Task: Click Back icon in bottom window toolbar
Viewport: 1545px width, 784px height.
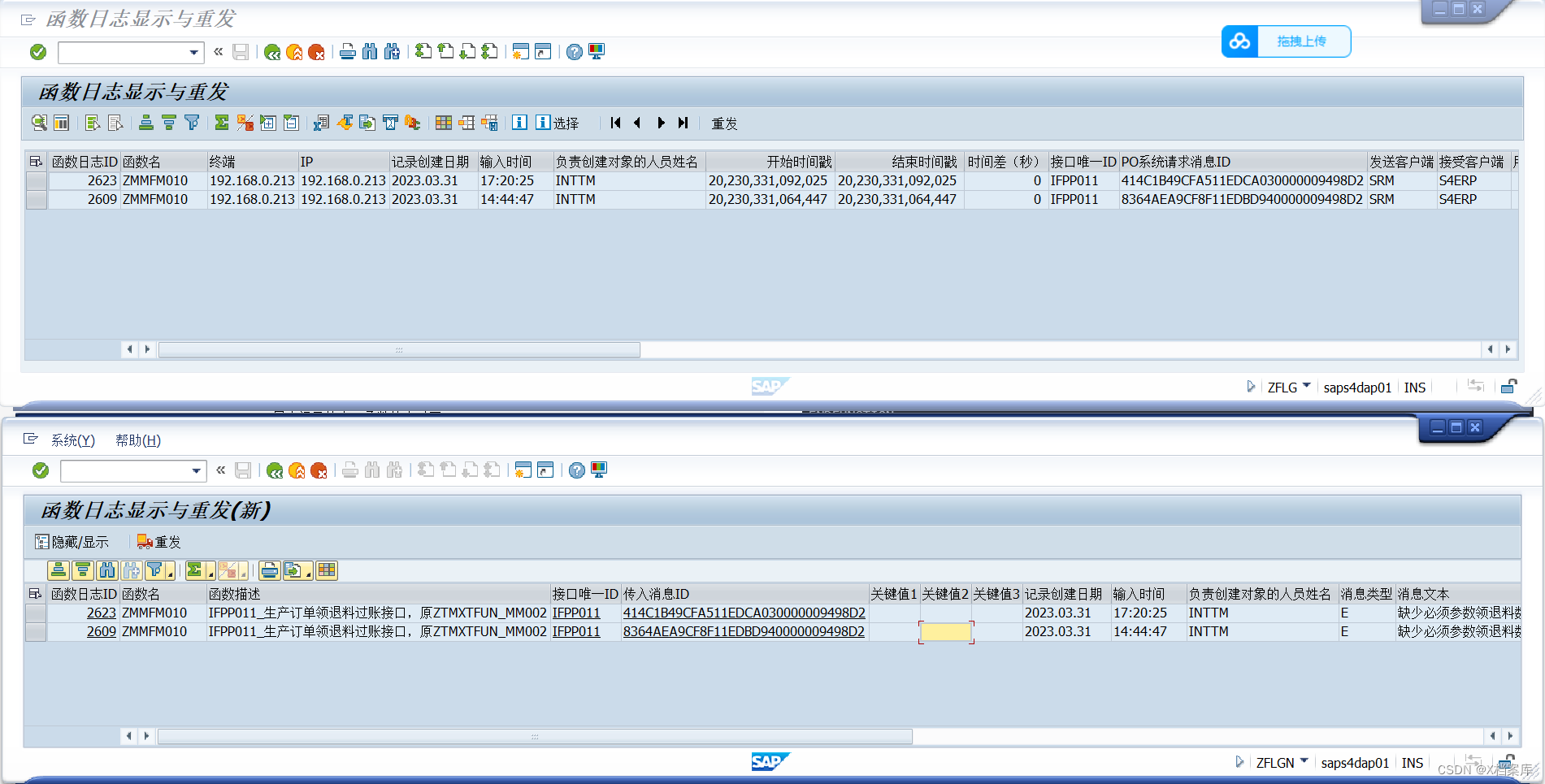Action: (x=275, y=470)
